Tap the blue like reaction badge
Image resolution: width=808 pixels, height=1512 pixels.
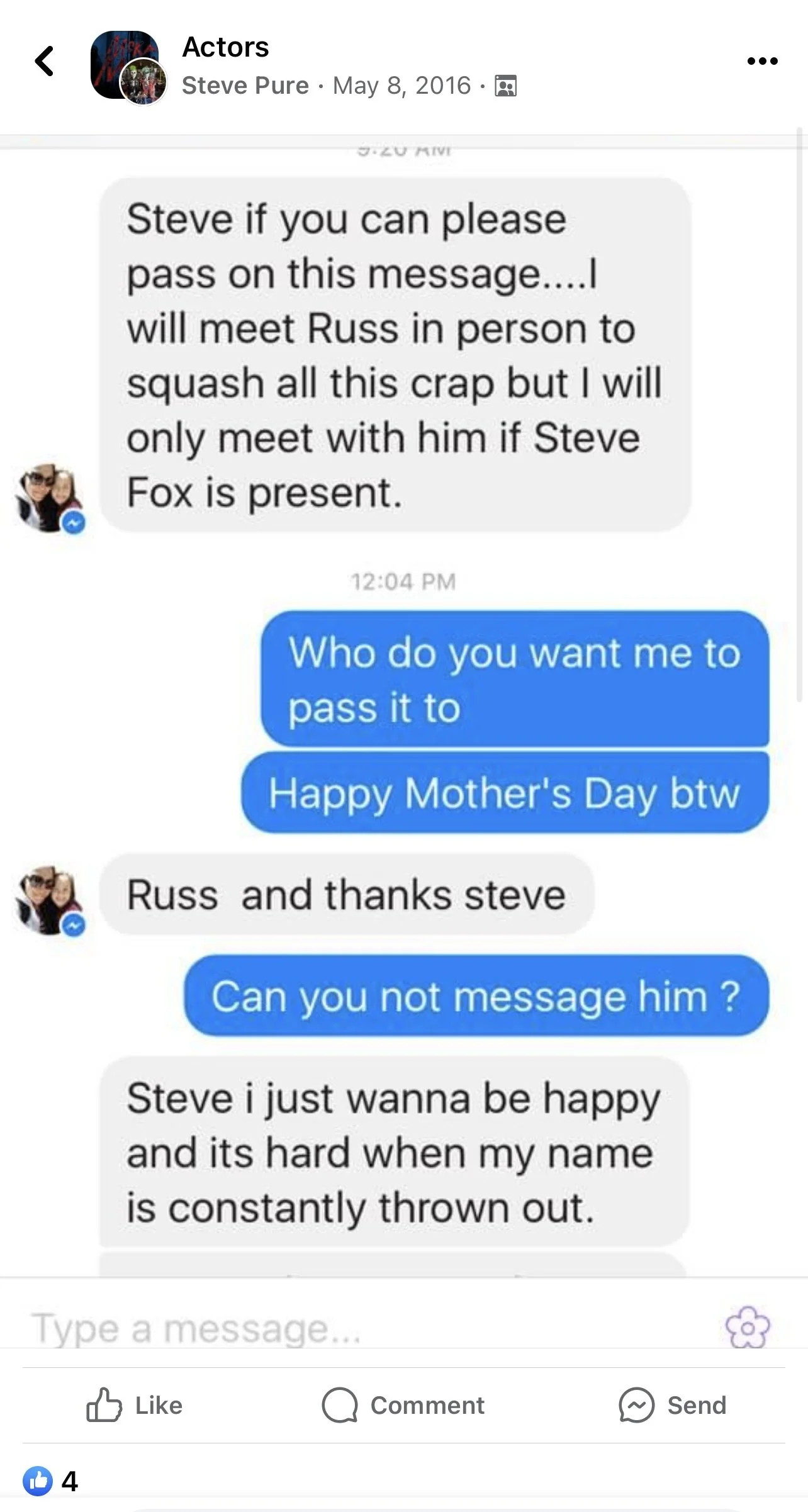(38, 1481)
